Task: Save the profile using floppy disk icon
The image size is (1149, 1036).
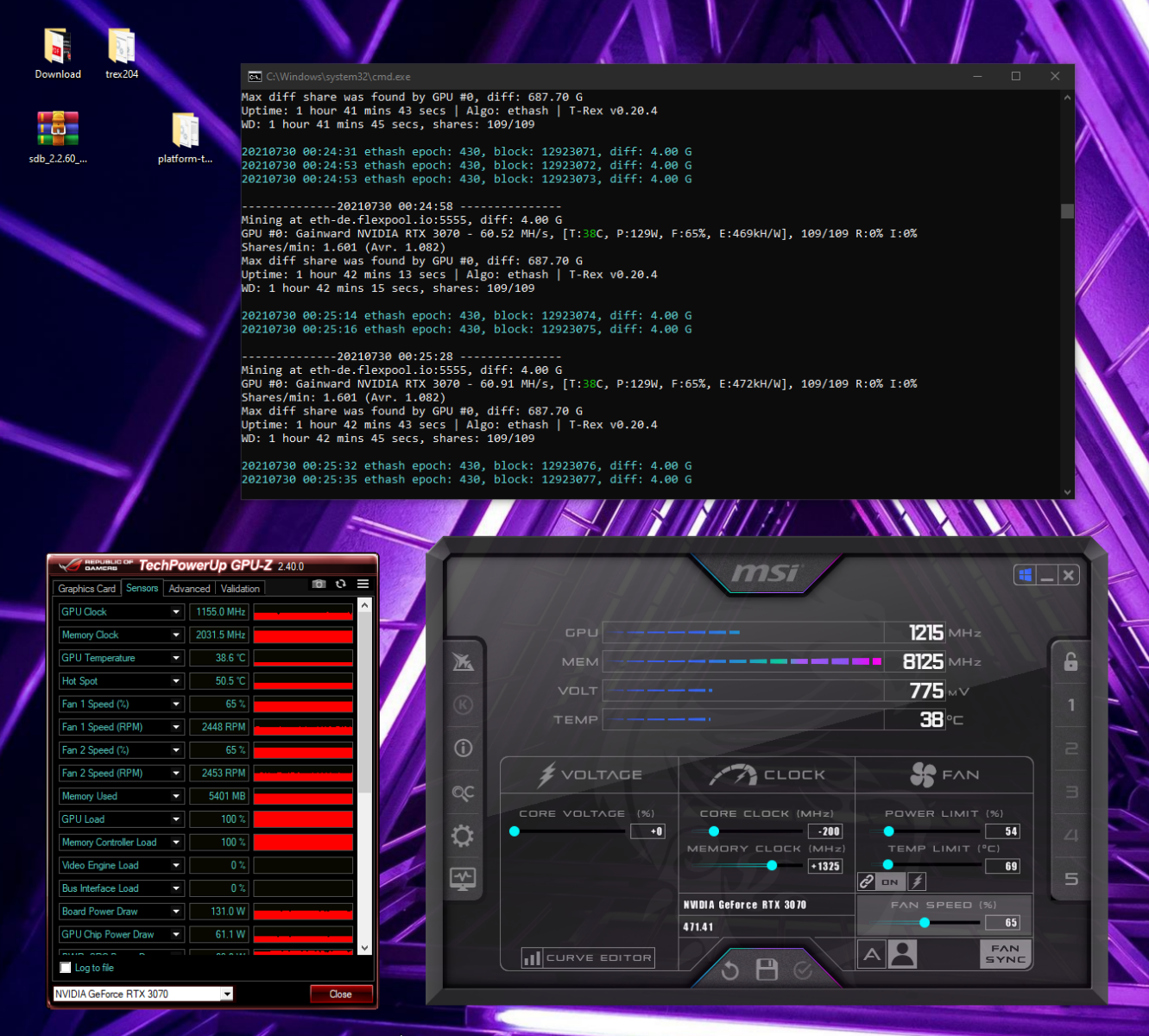Action: pyautogui.click(x=767, y=970)
